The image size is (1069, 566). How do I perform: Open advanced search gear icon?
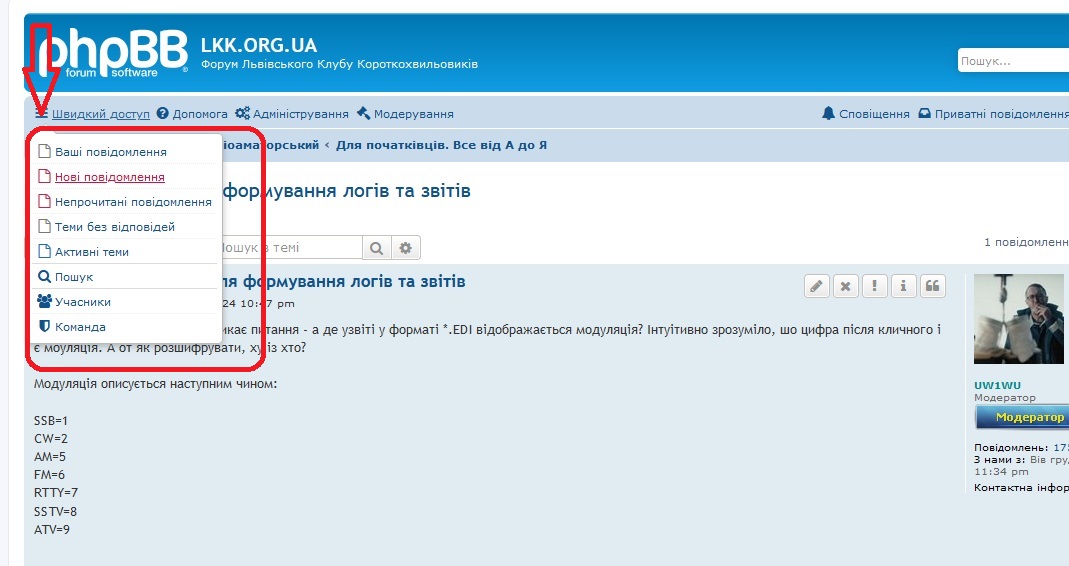(x=406, y=247)
